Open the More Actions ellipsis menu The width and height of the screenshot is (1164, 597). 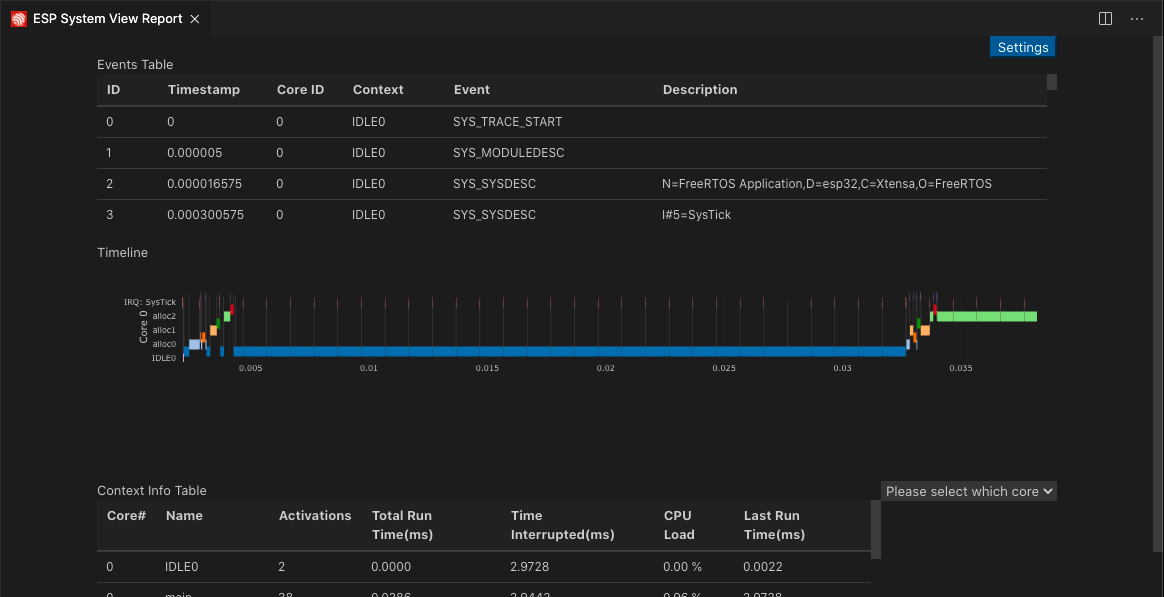tap(1136, 19)
